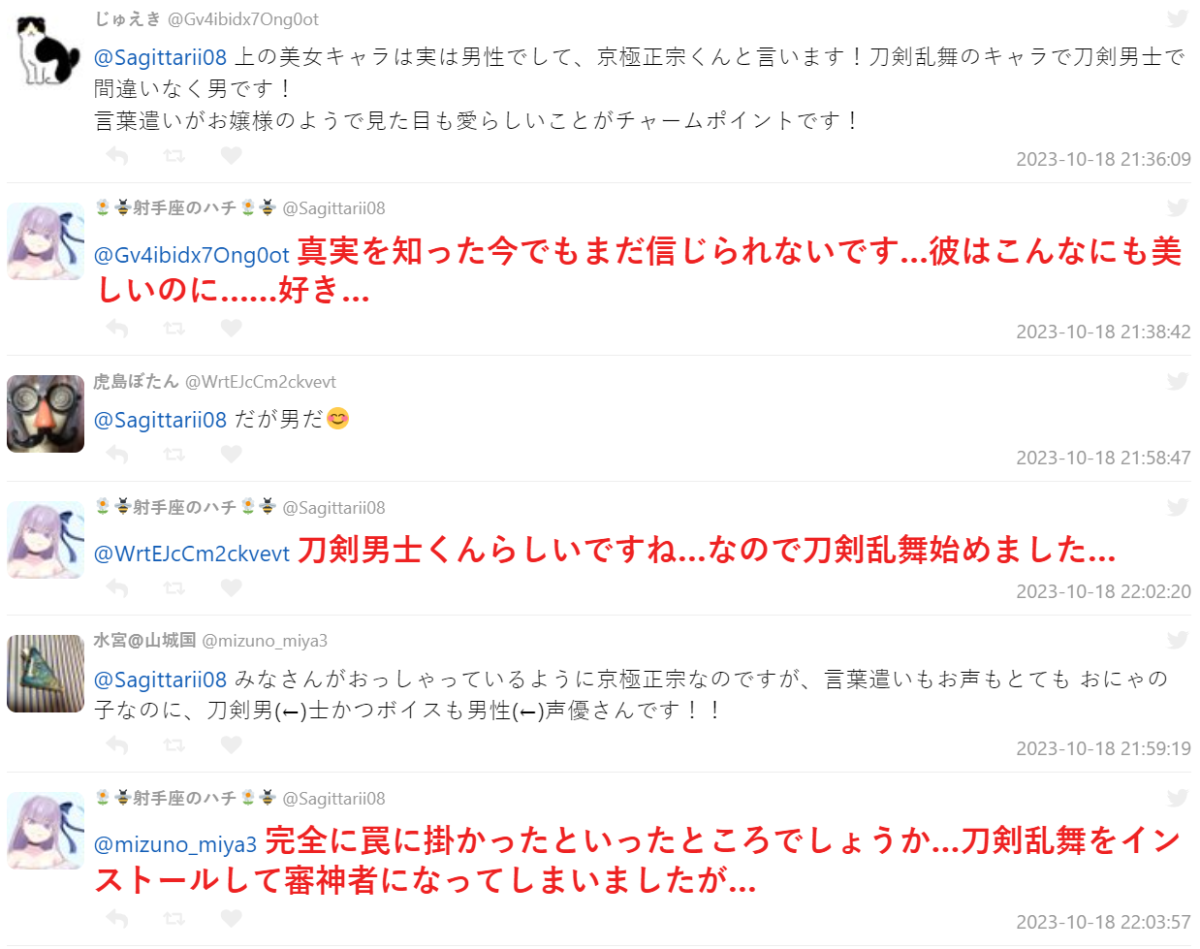Viewport: 1200px width, 949px height.
Task: Retweet the last 射手座のハチ reply
Action: [x=174, y=918]
